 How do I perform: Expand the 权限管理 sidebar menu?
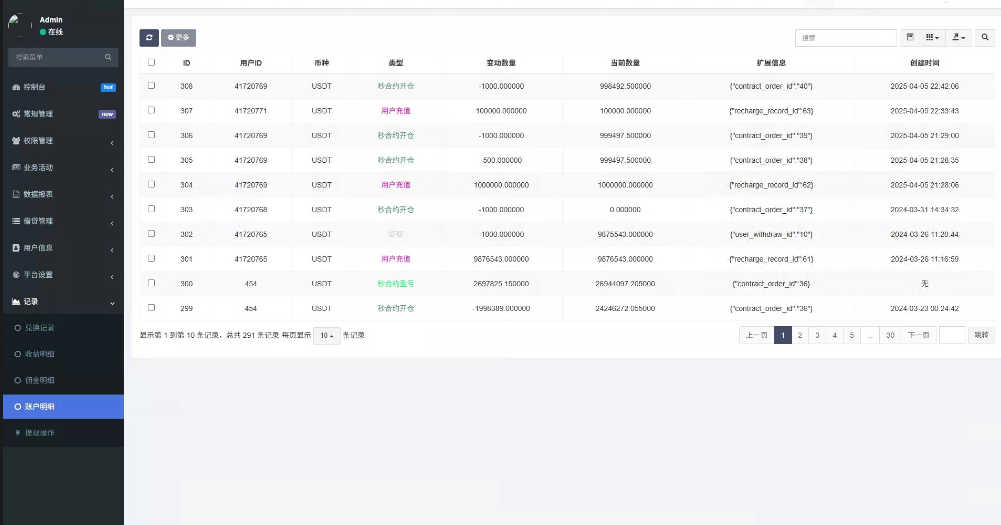coord(62,141)
